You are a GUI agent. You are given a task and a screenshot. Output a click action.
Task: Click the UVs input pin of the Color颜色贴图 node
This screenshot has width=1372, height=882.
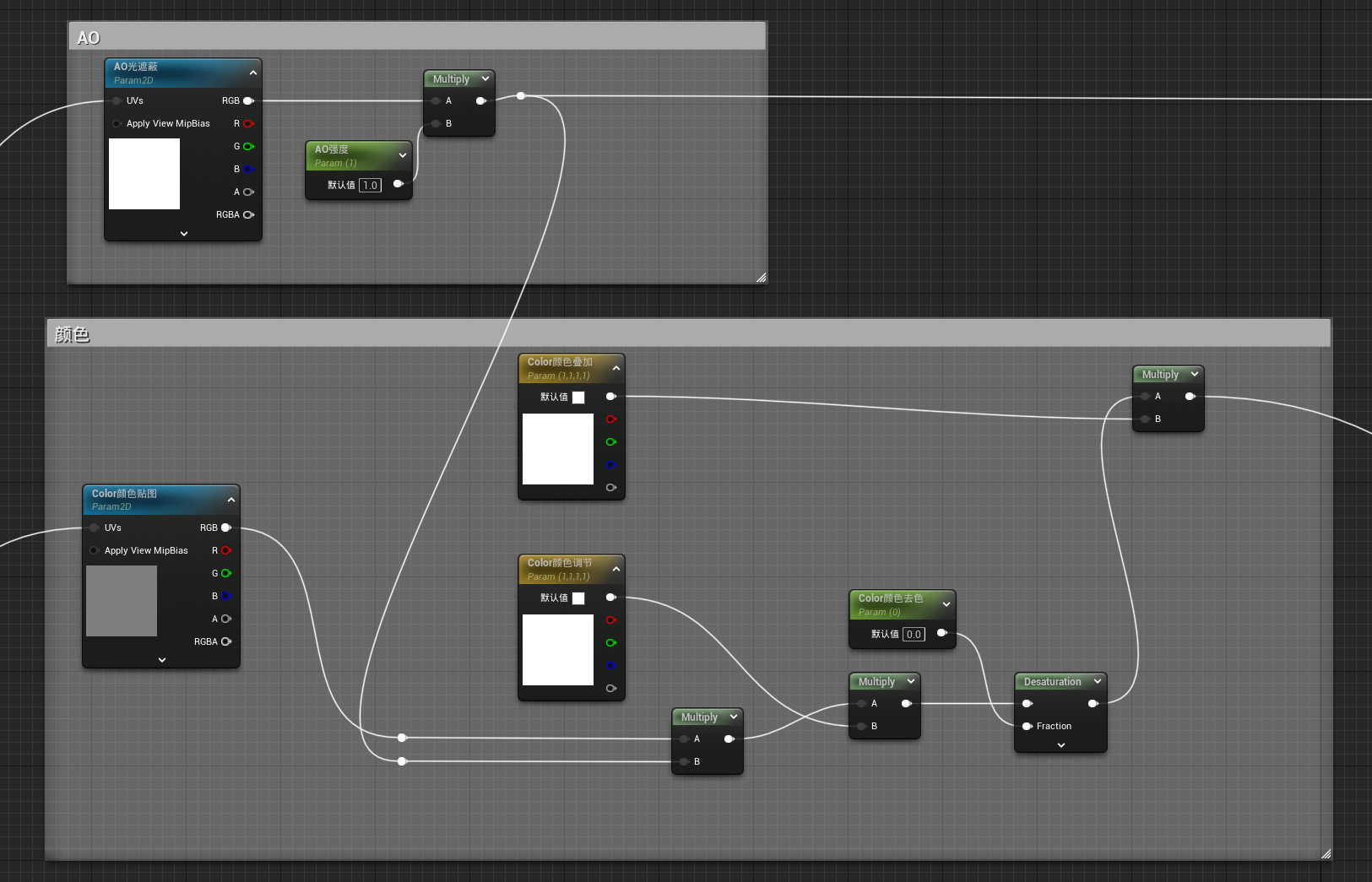(x=95, y=528)
